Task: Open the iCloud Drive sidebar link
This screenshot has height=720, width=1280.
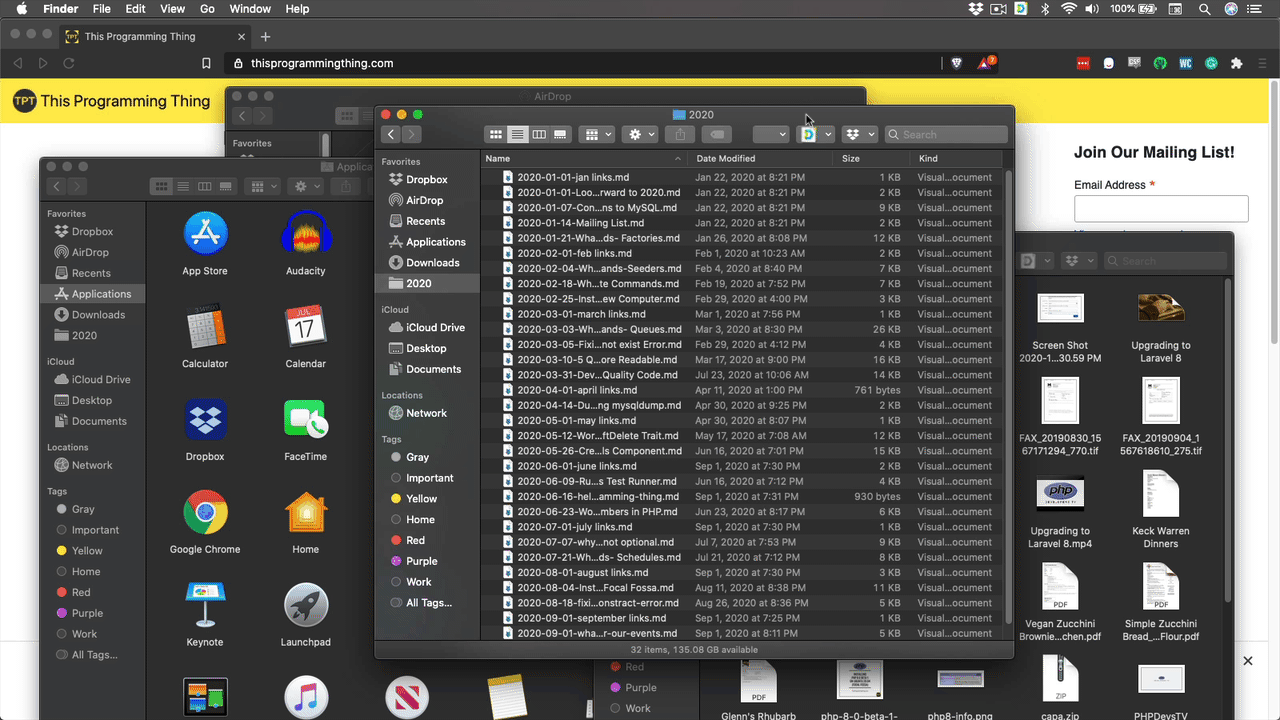Action: point(434,327)
